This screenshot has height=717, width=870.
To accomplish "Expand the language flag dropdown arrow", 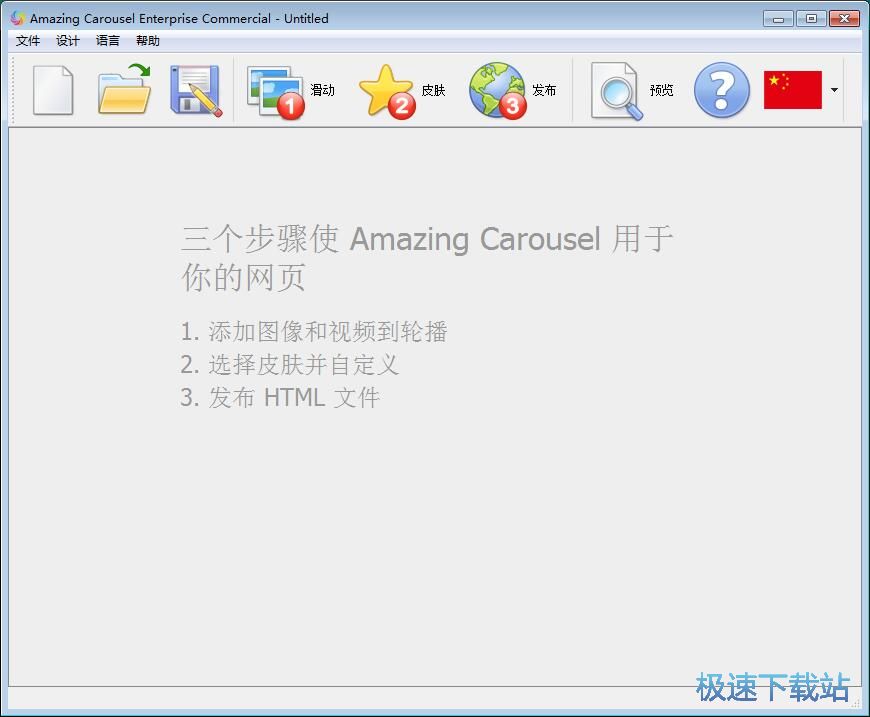I will 834,90.
